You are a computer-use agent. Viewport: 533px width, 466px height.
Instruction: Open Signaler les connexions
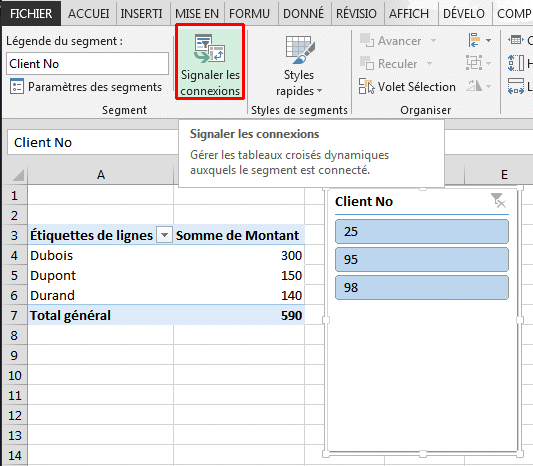(x=210, y=62)
